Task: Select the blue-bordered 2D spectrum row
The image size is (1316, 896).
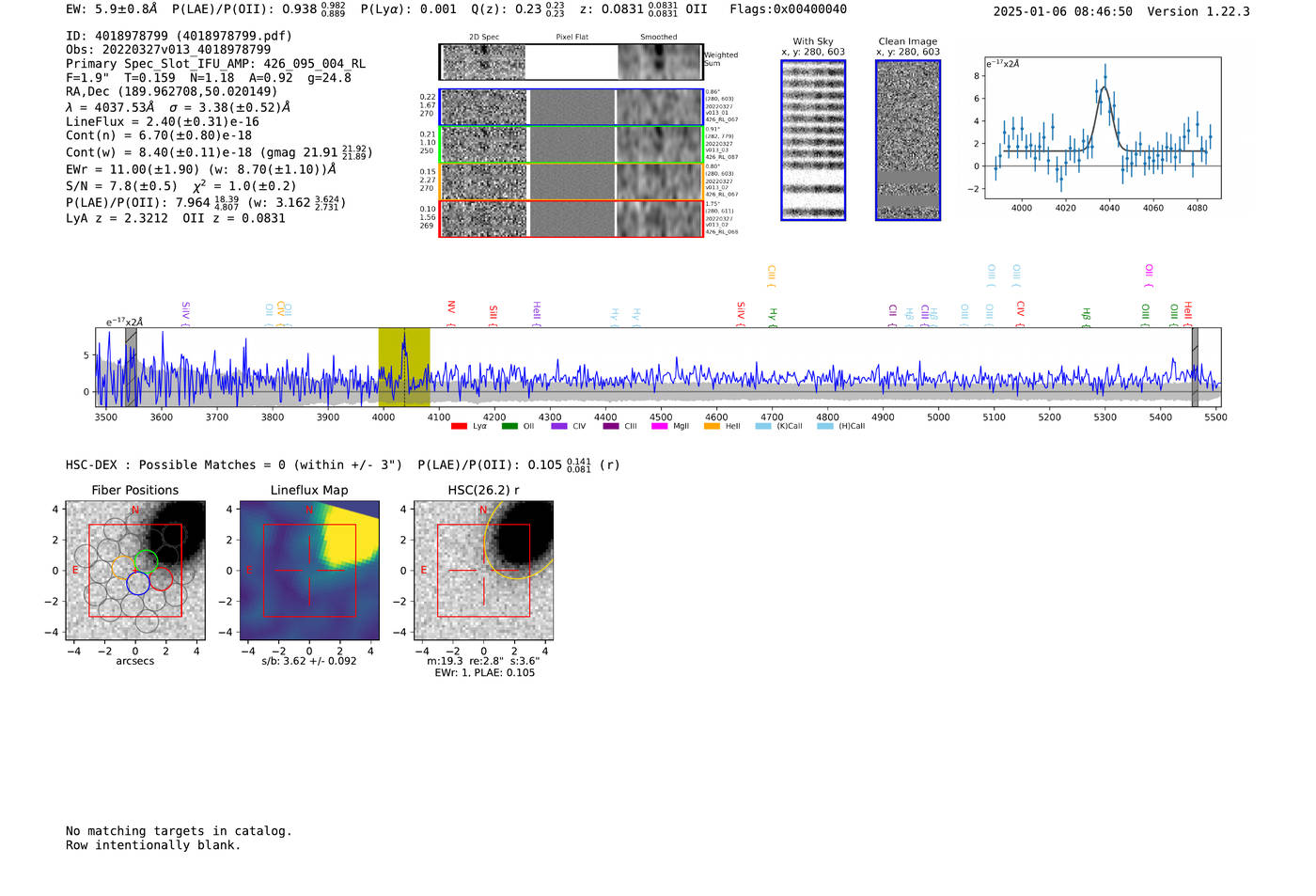Action: tap(572, 107)
